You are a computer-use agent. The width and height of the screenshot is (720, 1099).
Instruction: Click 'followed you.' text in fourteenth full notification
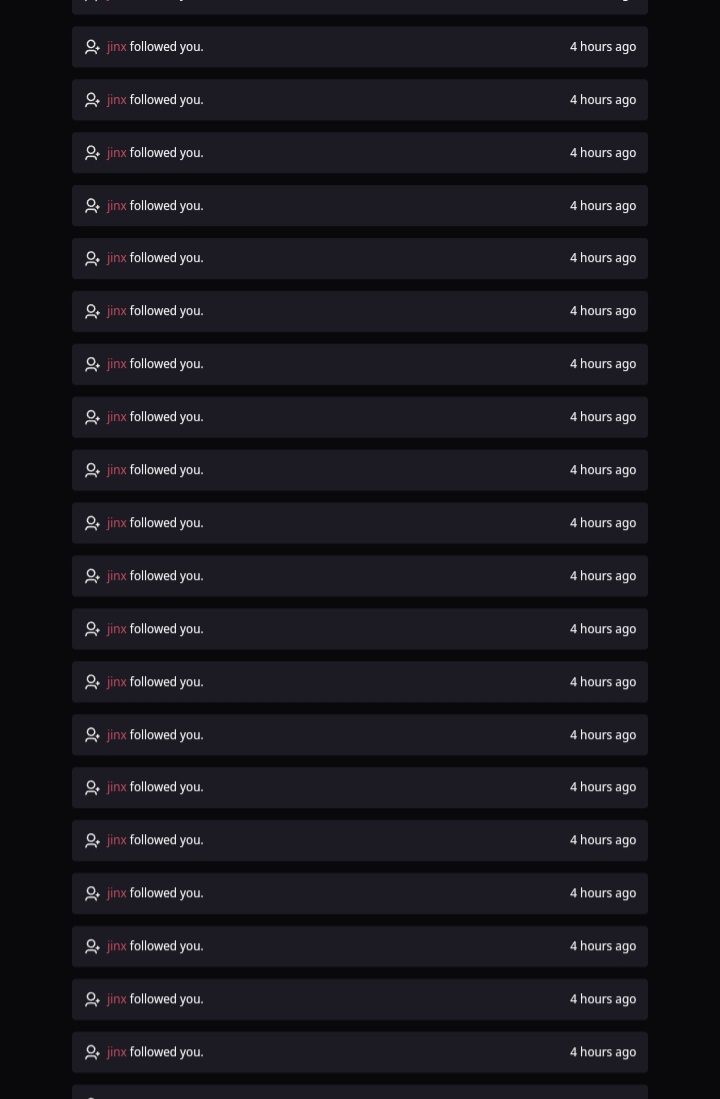(x=167, y=735)
